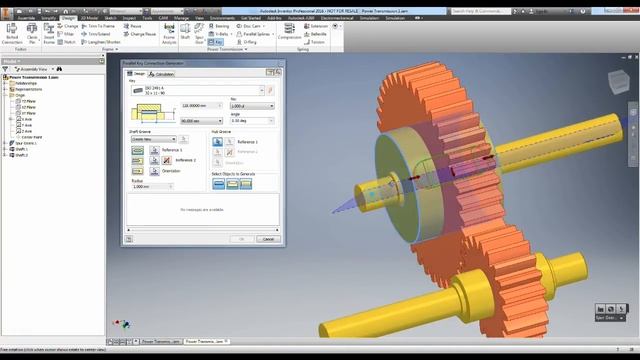The width and height of the screenshot is (640, 360).
Task: Select the Insert Frame tool
Action: point(49,33)
